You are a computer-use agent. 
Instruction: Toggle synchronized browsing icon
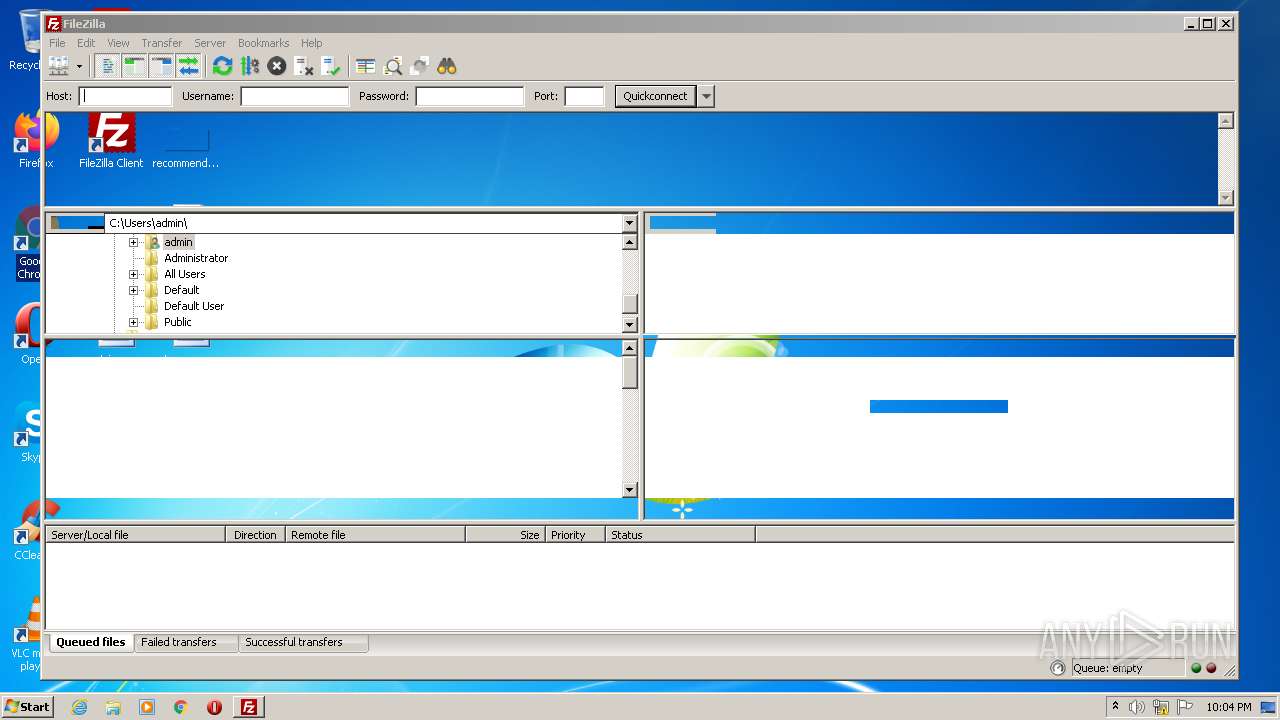420,66
